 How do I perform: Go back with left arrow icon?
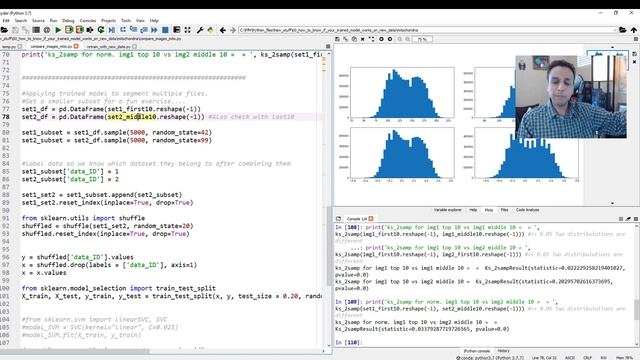222,30
